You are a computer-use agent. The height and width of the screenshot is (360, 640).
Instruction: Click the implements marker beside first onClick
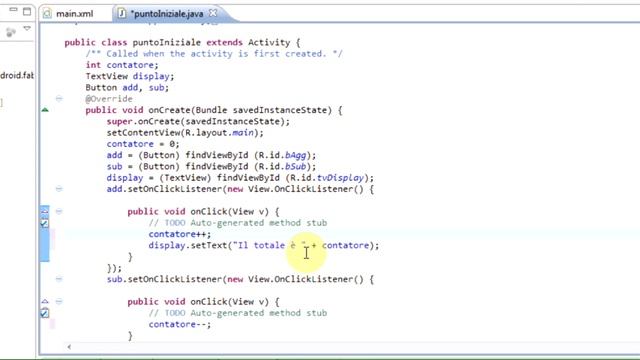click(x=45, y=211)
